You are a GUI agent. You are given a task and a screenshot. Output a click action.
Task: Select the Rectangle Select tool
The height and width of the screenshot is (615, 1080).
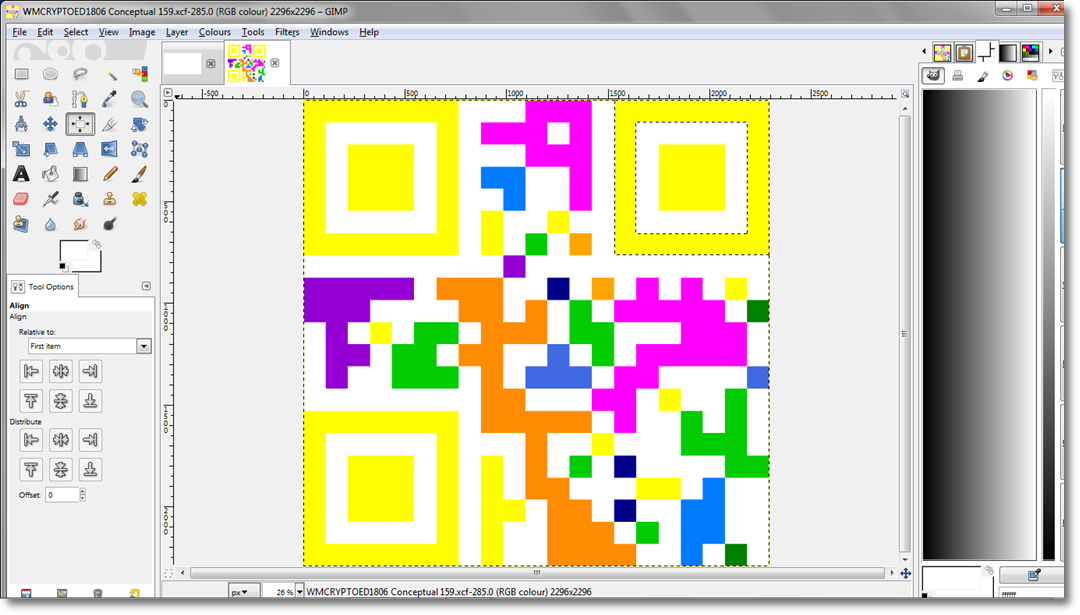(x=21, y=74)
